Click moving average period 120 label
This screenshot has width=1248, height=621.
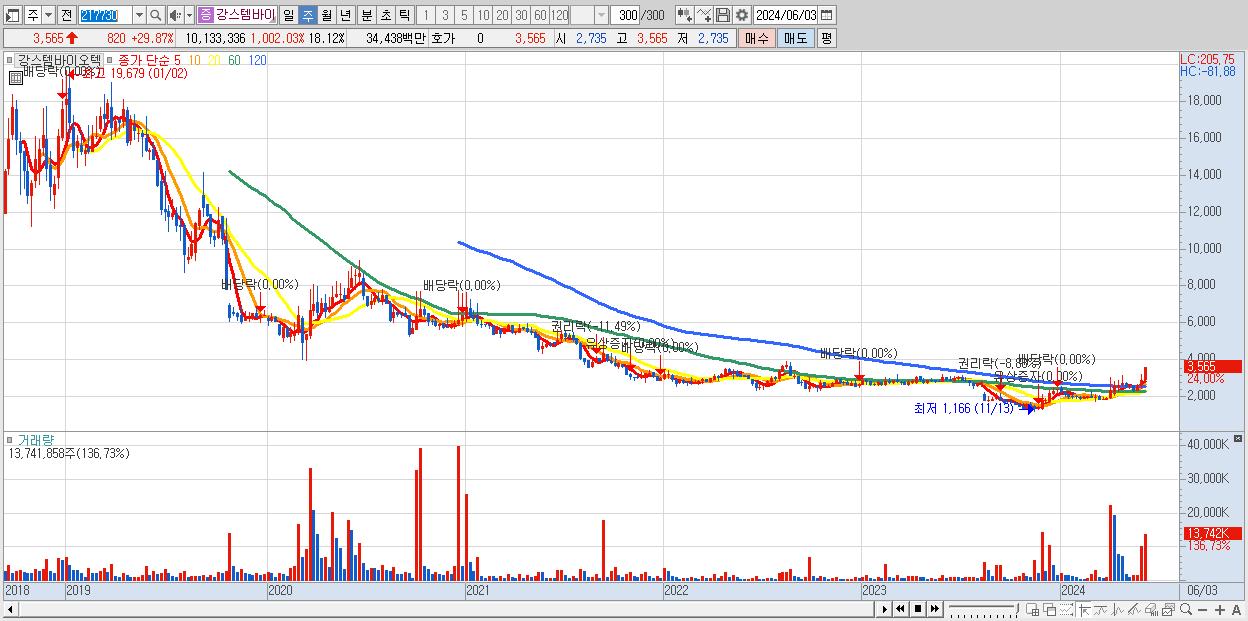click(x=257, y=60)
